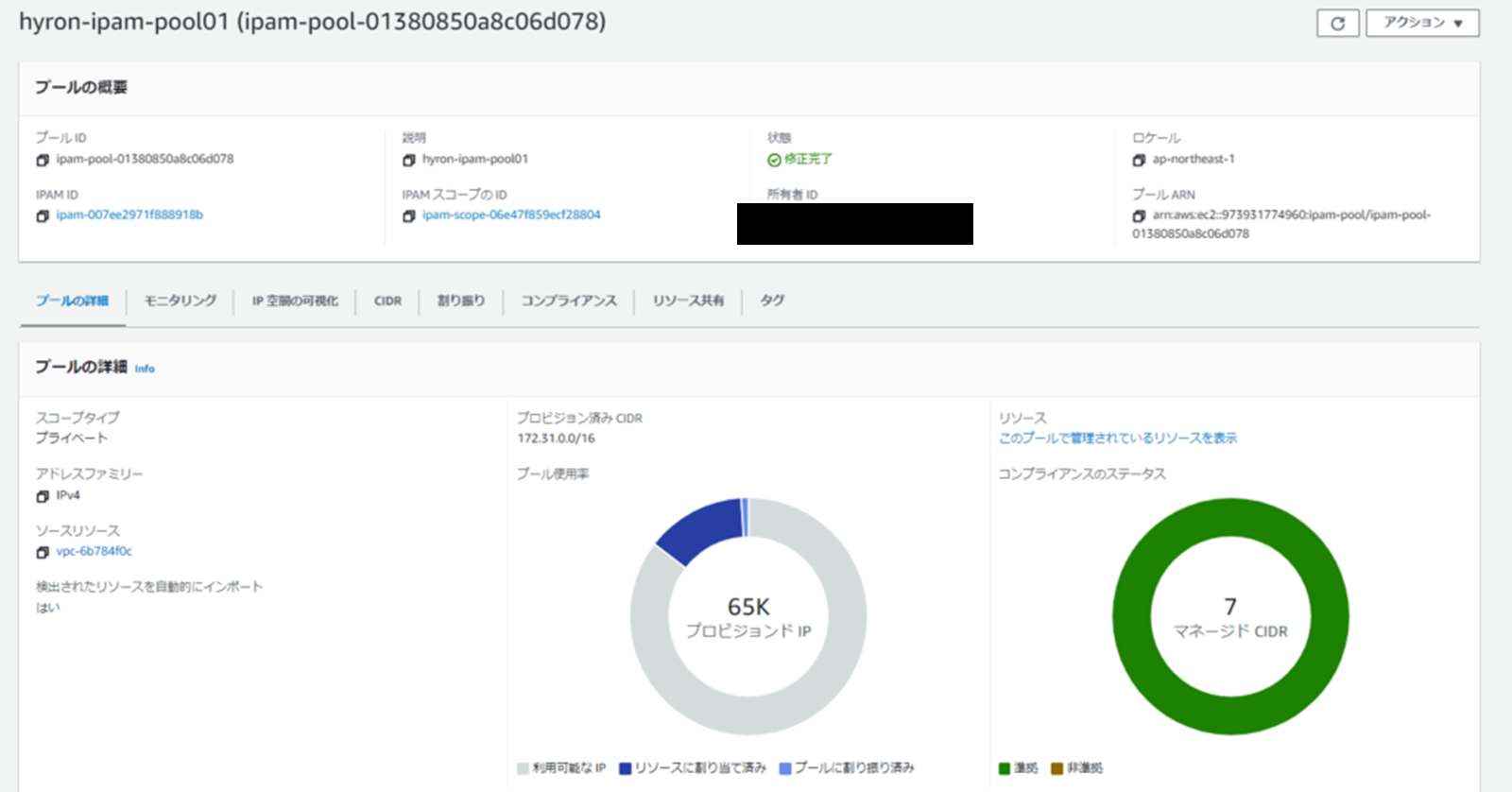Image resolution: width=1512 pixels, height=792 pixels.
Task: Copy the IPv4 address family
Action: pos(43,496)
